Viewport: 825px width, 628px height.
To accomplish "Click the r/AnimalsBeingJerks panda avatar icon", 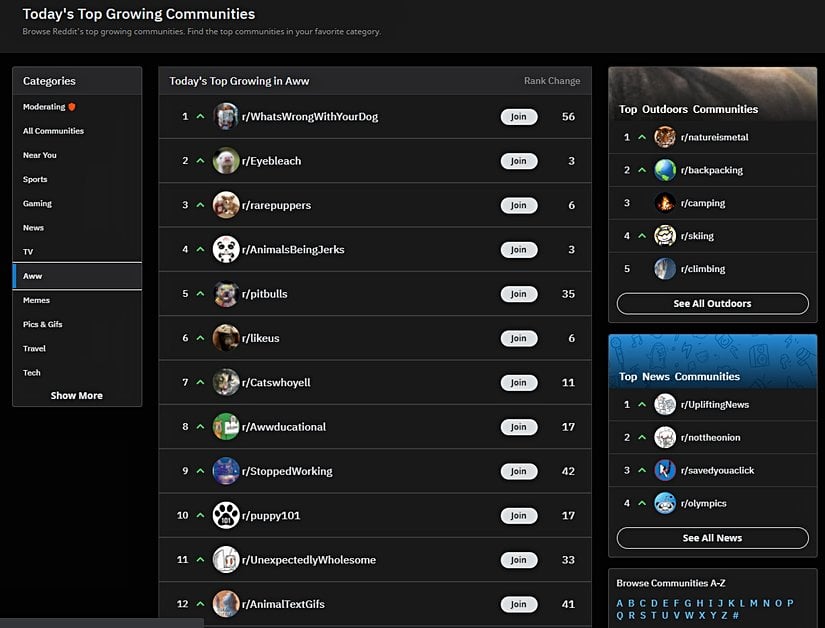I will coord(226,250).
